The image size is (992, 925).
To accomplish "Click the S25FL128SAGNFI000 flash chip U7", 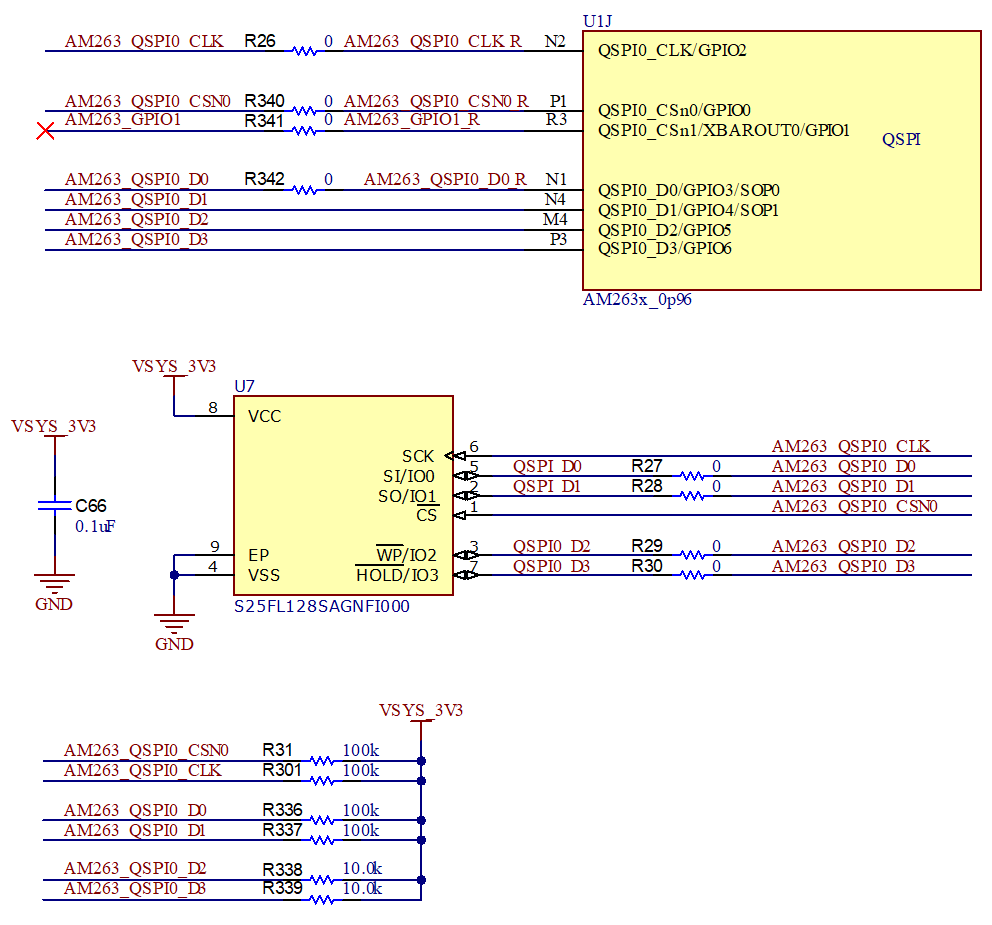I will tap(344, 495).
